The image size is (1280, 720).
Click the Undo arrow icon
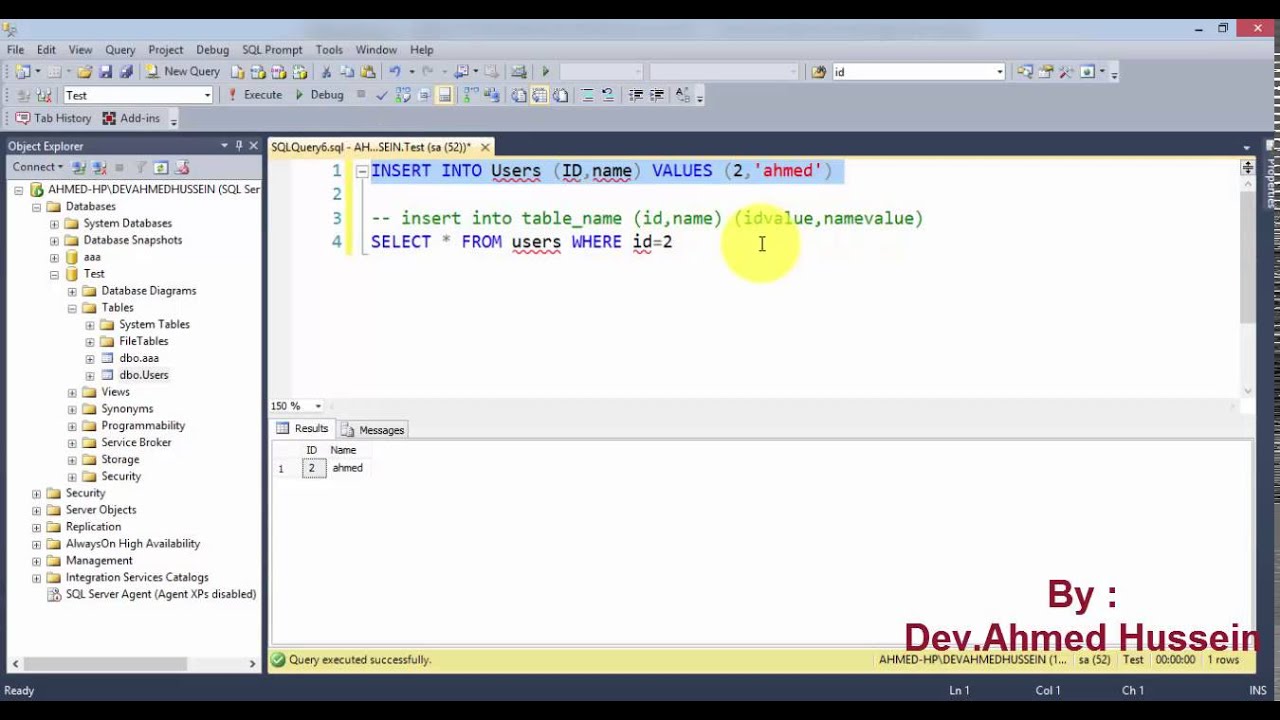pos(395,72)
